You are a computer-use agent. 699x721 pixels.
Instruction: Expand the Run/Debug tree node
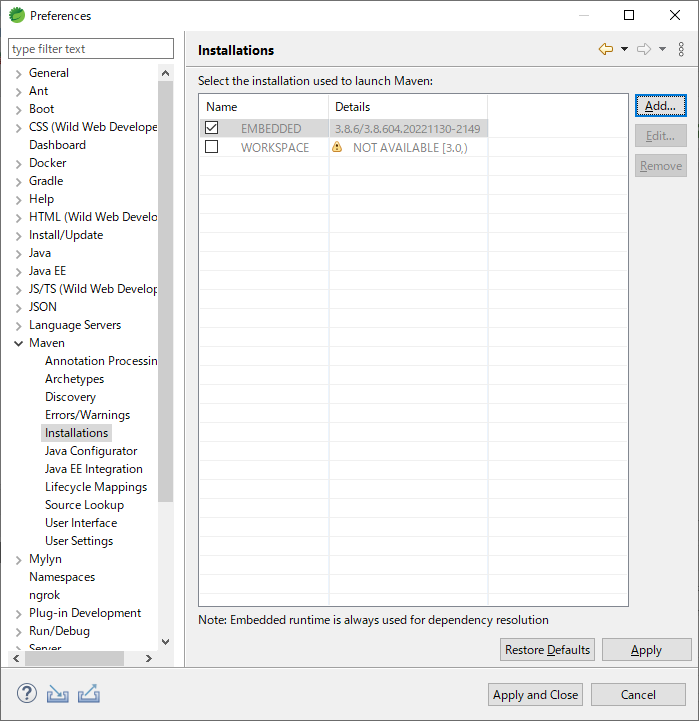click(18, 632)
